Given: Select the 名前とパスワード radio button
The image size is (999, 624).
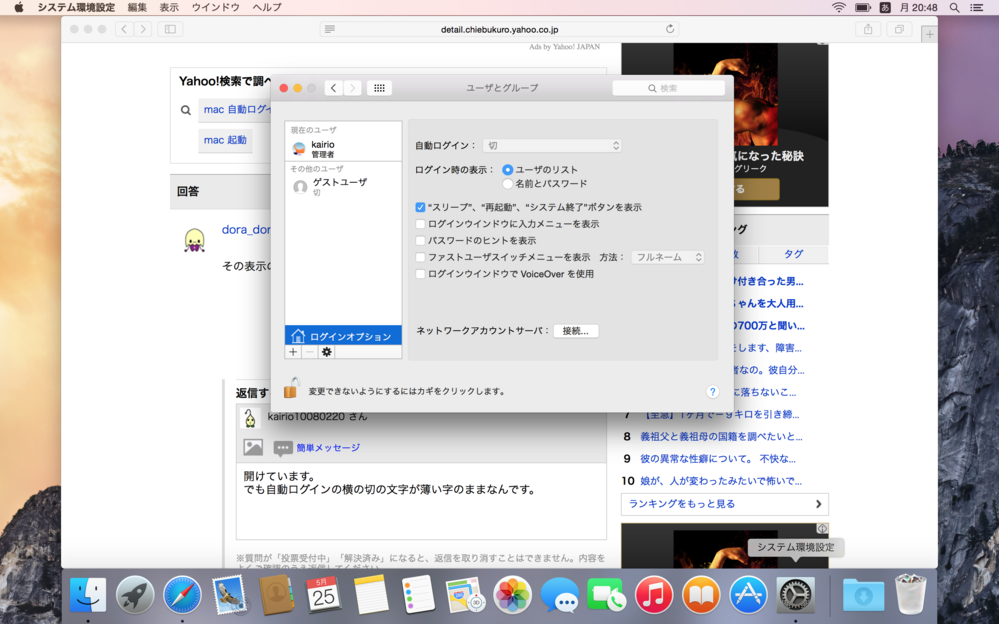Looking at the screenshot, I should point(508,182).
